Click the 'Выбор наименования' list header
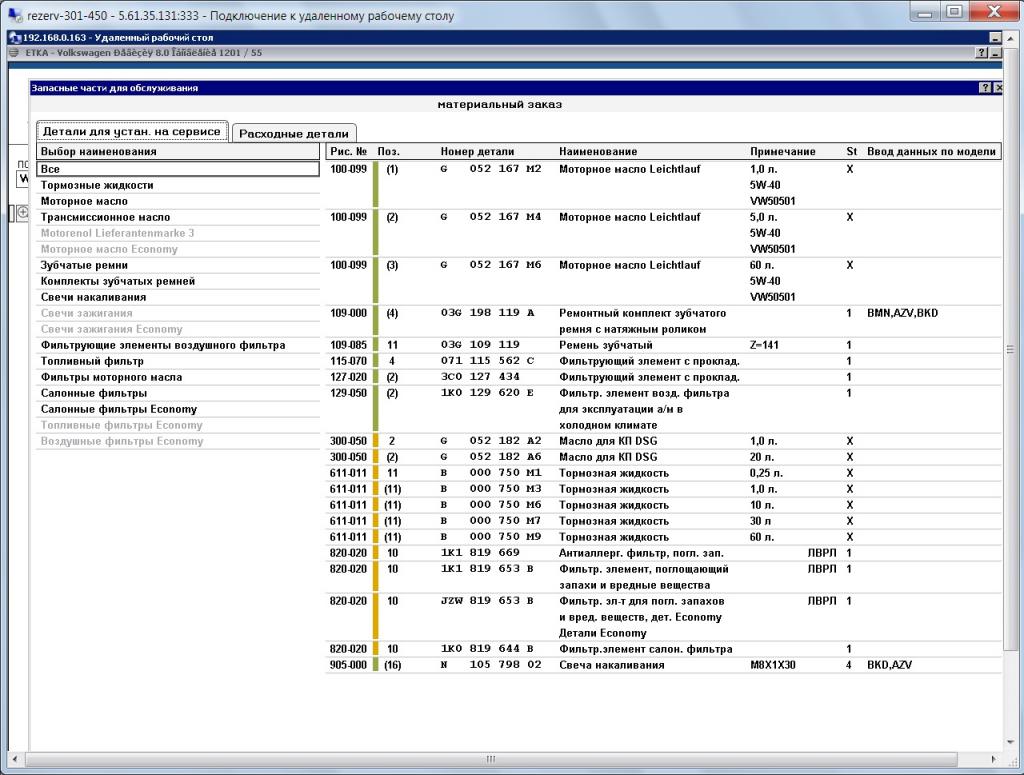1024x775 pixels. [x=178, y=151]
